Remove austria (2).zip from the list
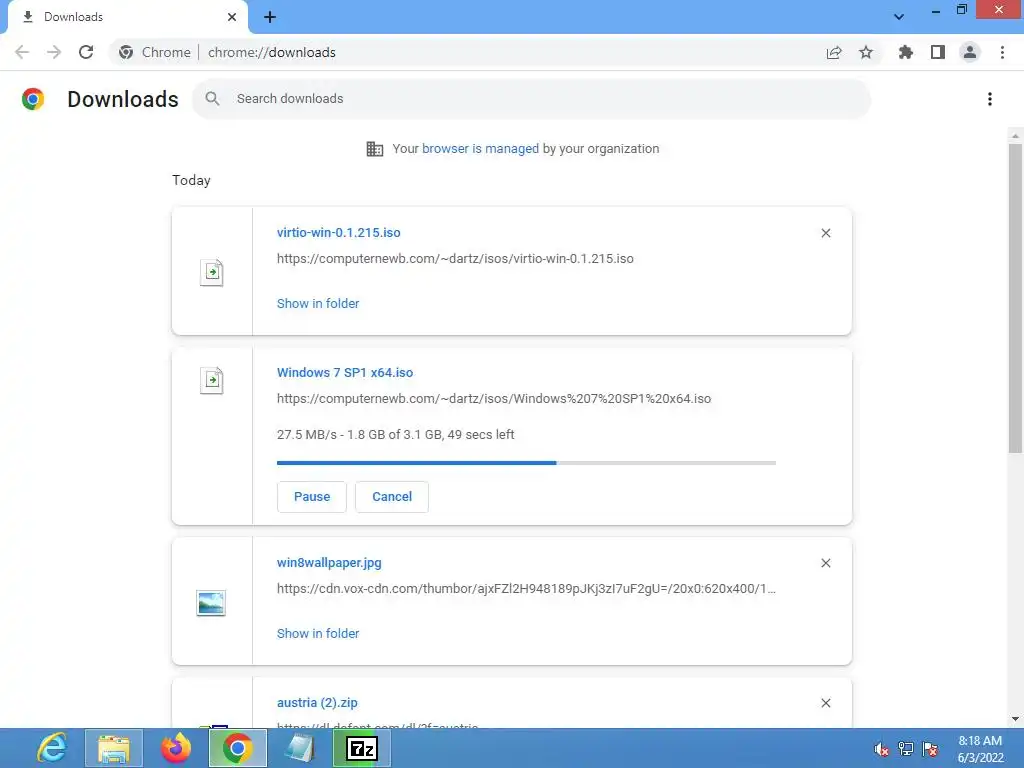The width and height of the screenshot is (1024, 768). pyautogui.click(x=826, y=703)
